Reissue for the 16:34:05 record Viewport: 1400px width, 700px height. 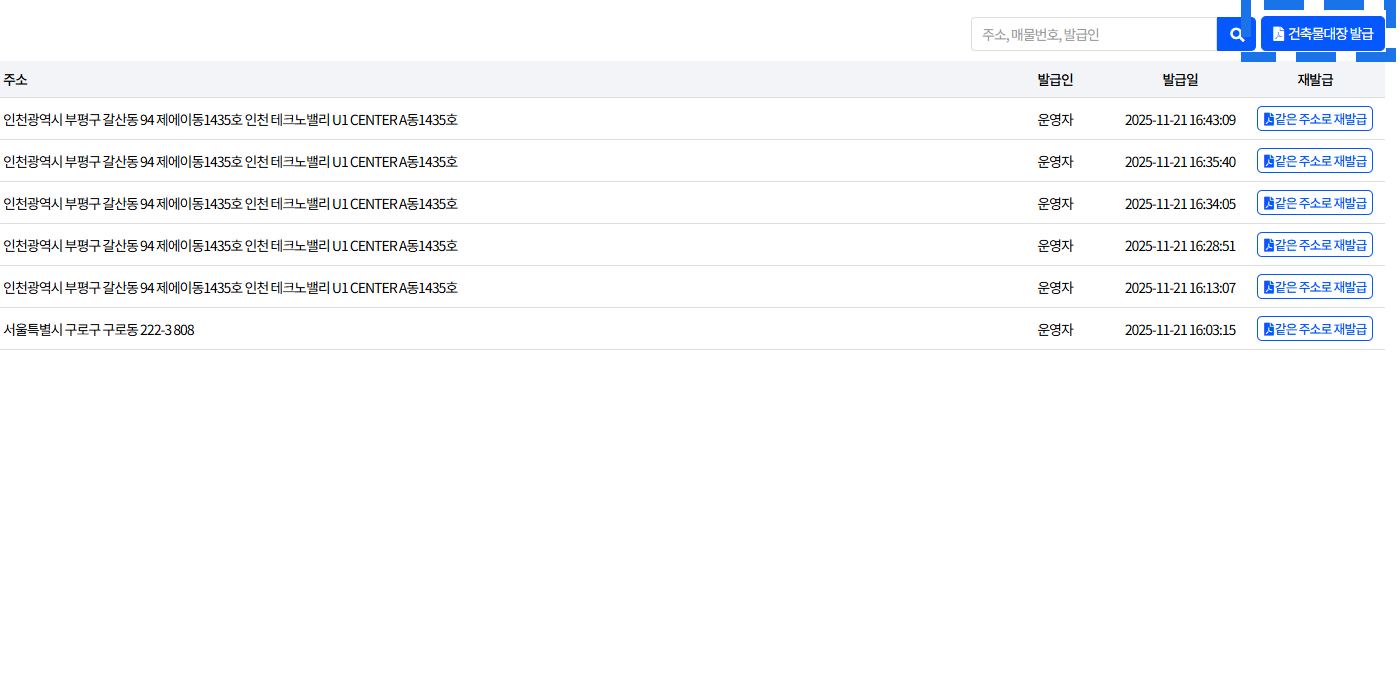(1315, 203)
